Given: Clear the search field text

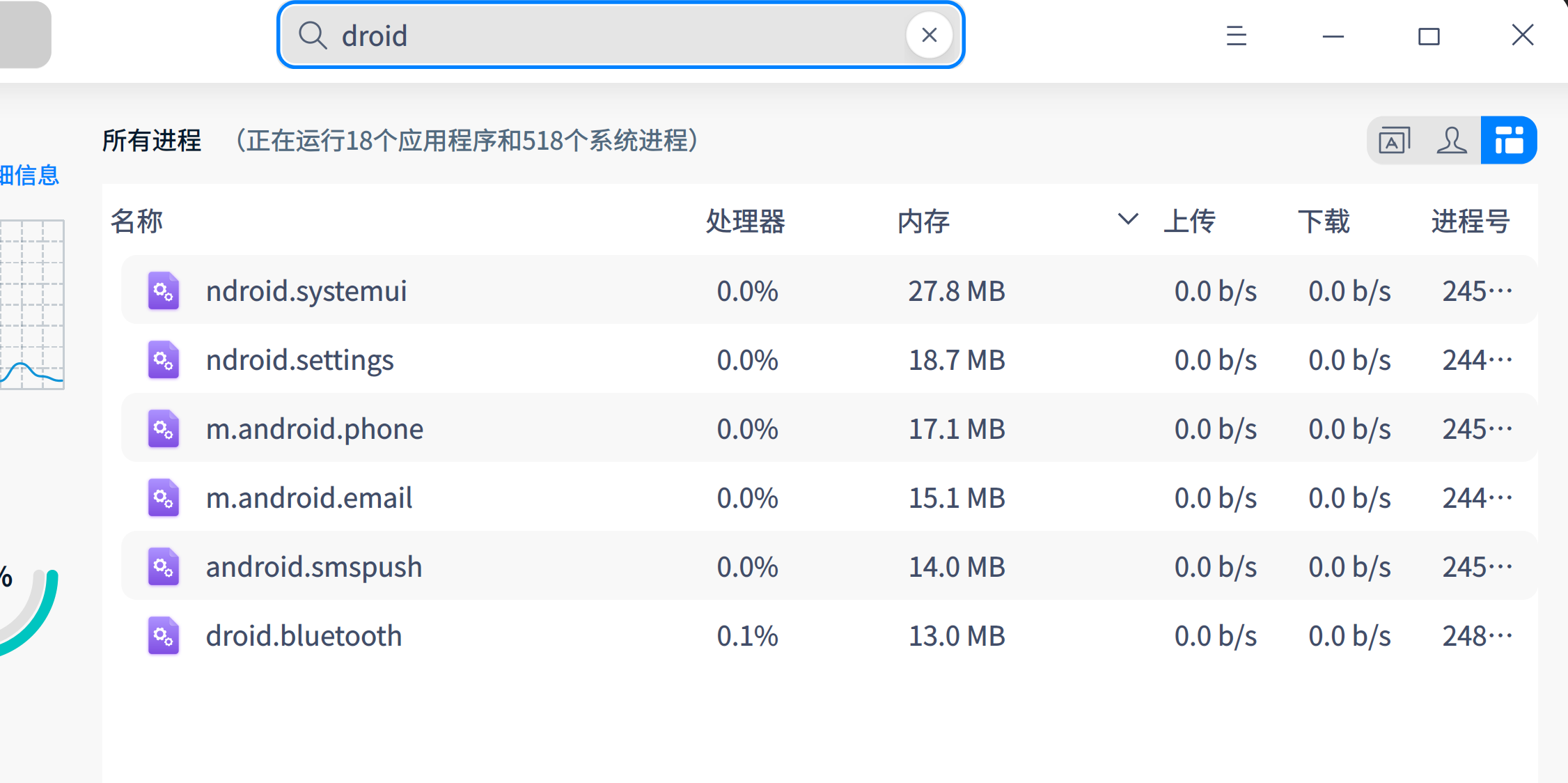Looking at the screenshot, I should (x=929, y=35).
